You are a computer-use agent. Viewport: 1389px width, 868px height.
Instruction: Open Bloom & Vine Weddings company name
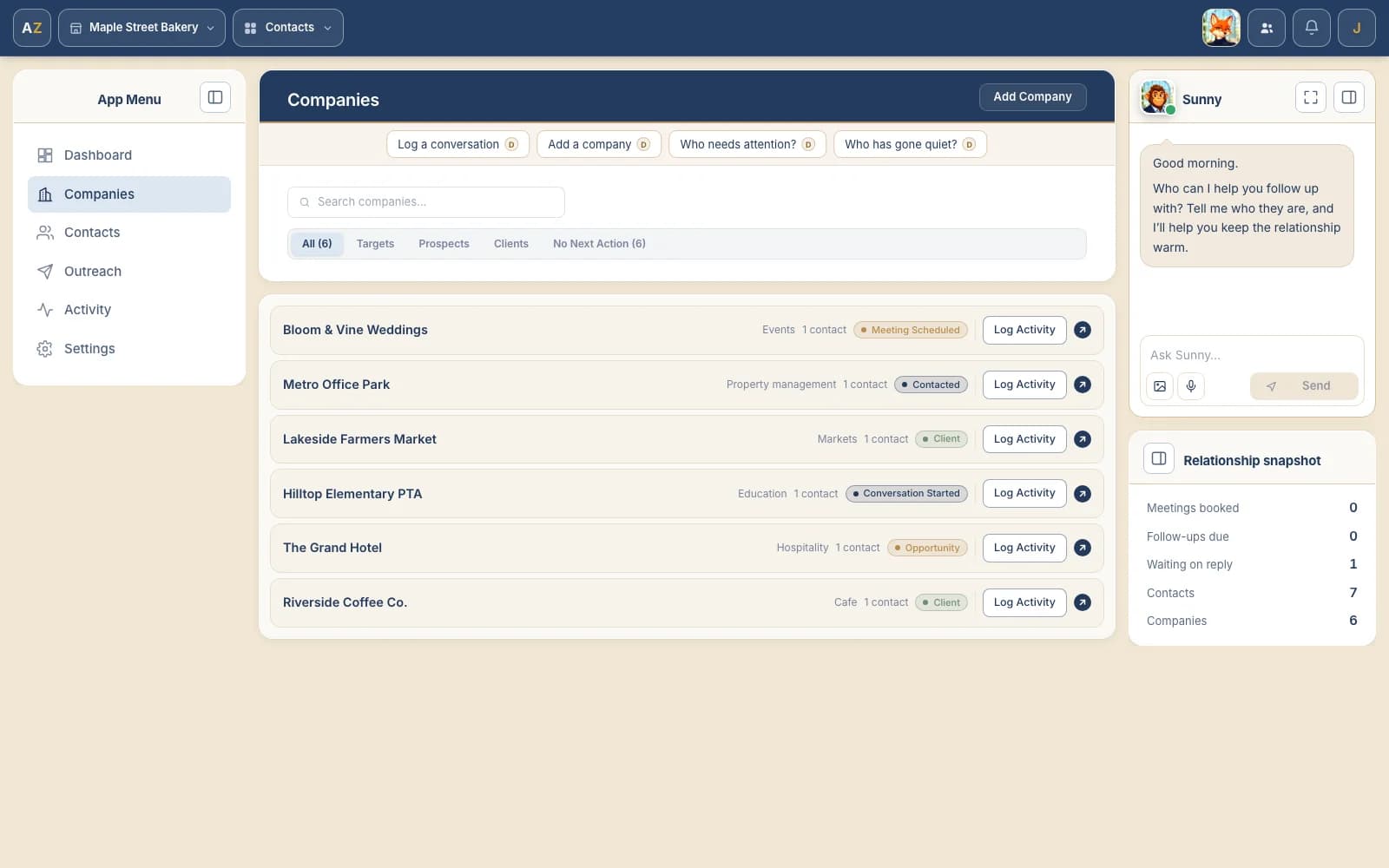pos(355,330)
